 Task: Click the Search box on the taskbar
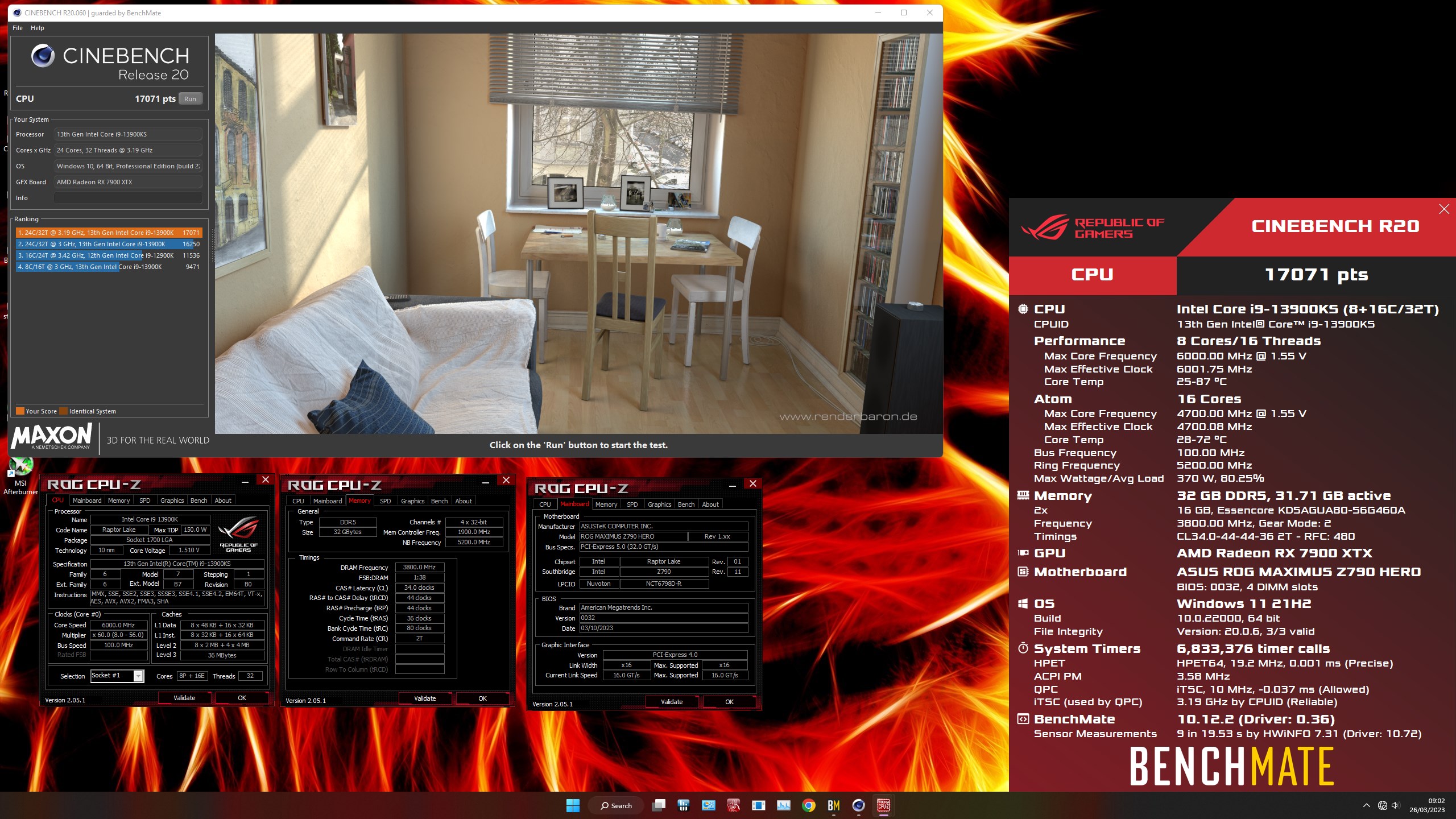point(617,805)
